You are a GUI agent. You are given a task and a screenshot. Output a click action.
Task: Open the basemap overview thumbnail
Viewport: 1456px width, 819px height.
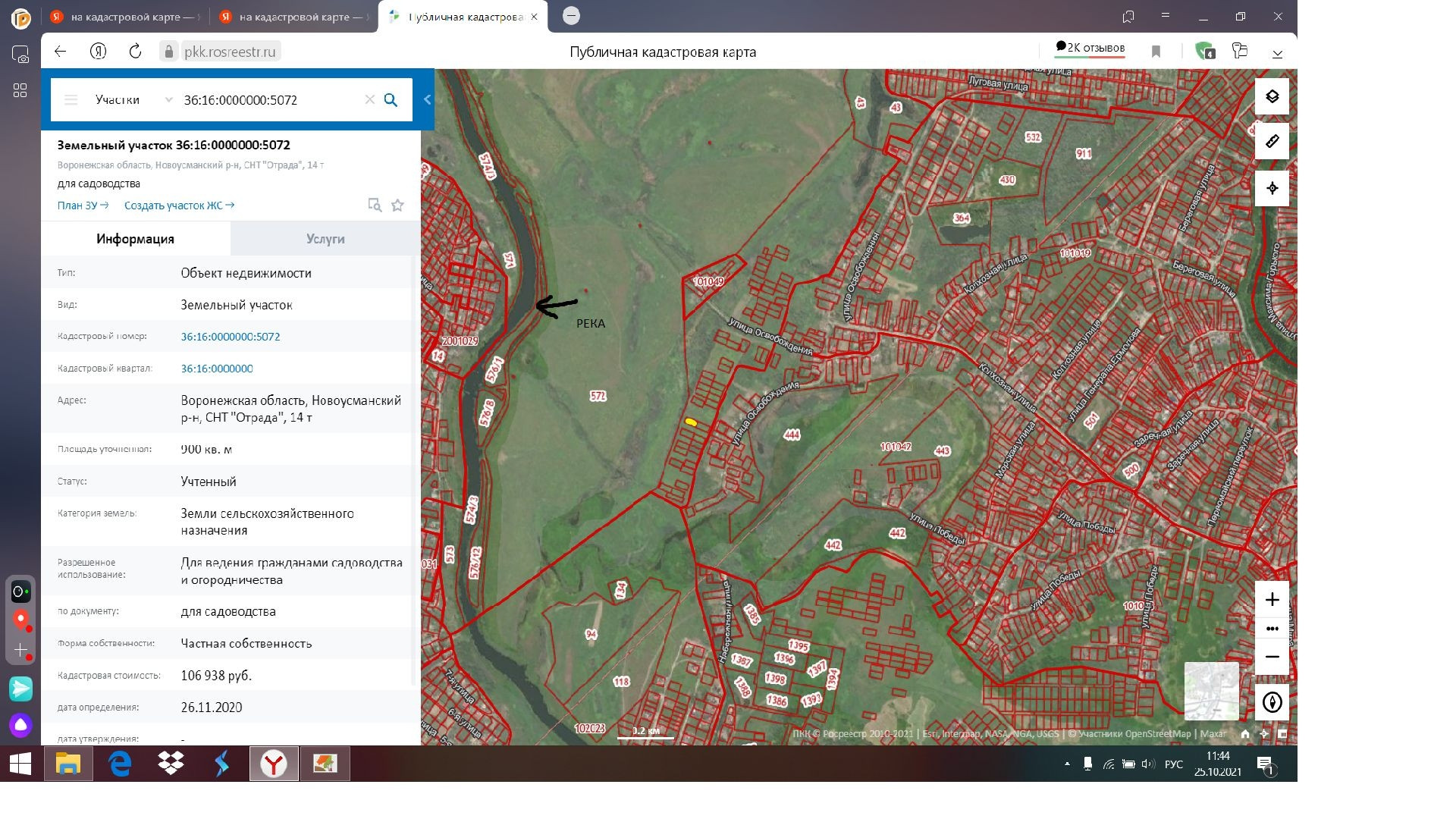[1211, 691]
